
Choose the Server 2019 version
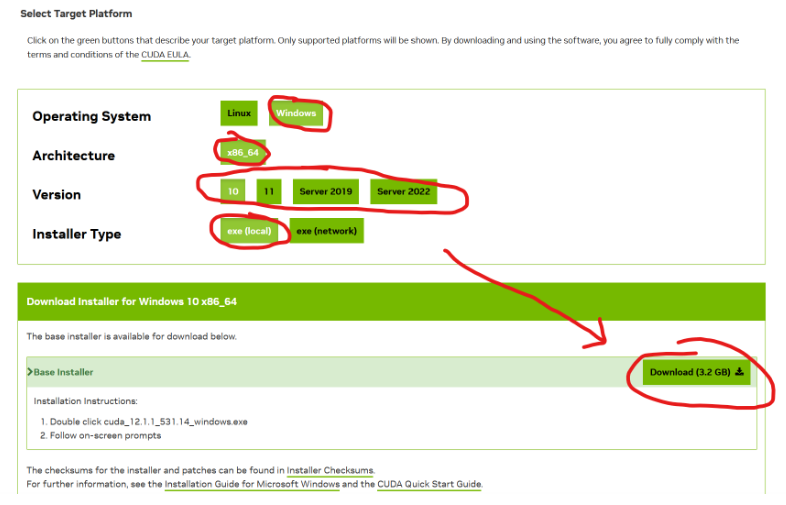pos(326,192)
